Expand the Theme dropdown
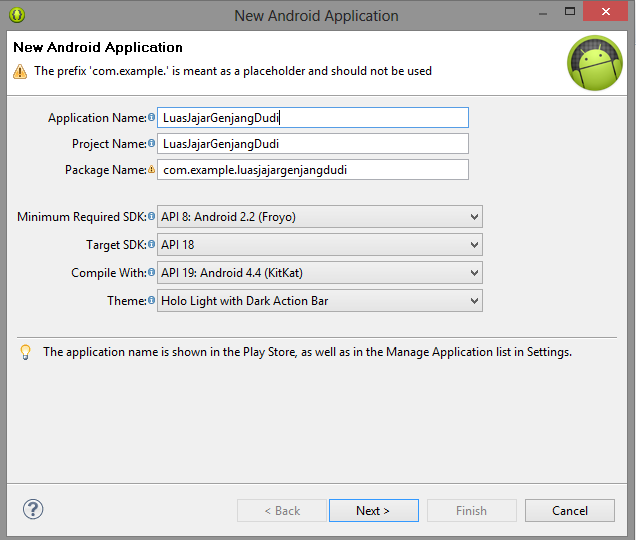 point(319,300)
